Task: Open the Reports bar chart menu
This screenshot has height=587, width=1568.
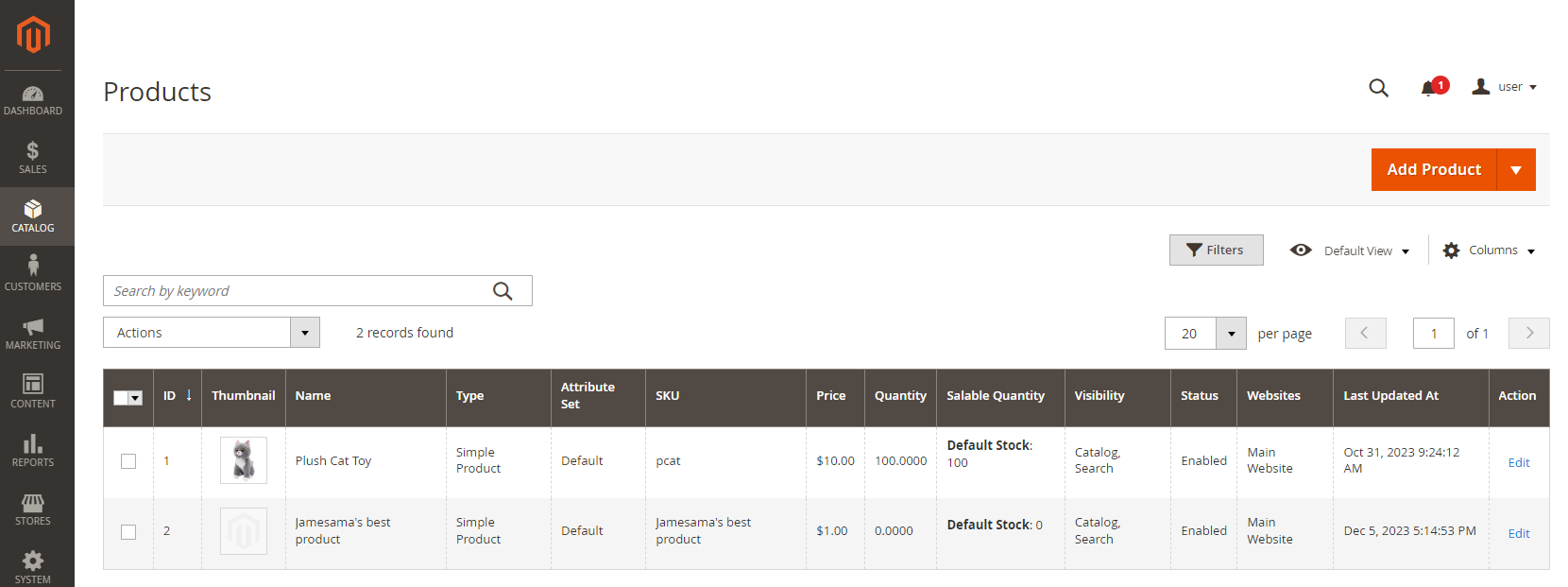Action: (x=33, y=451)
